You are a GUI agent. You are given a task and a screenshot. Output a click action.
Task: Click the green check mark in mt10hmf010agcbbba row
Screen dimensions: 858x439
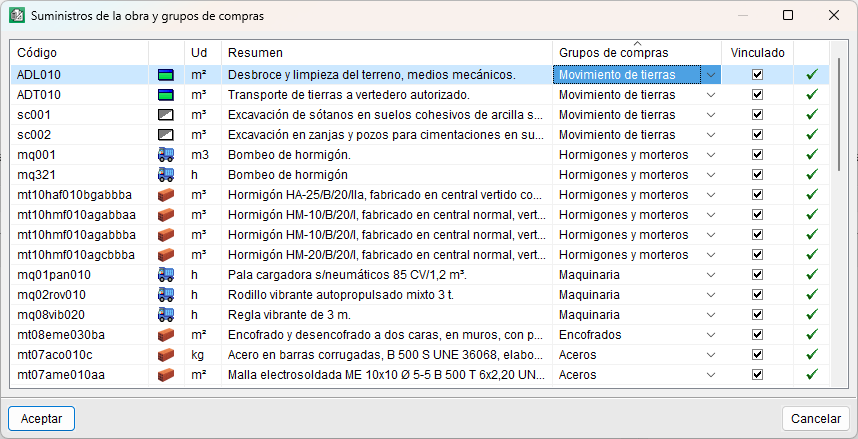pyautogui.click(x=812, y=255)
